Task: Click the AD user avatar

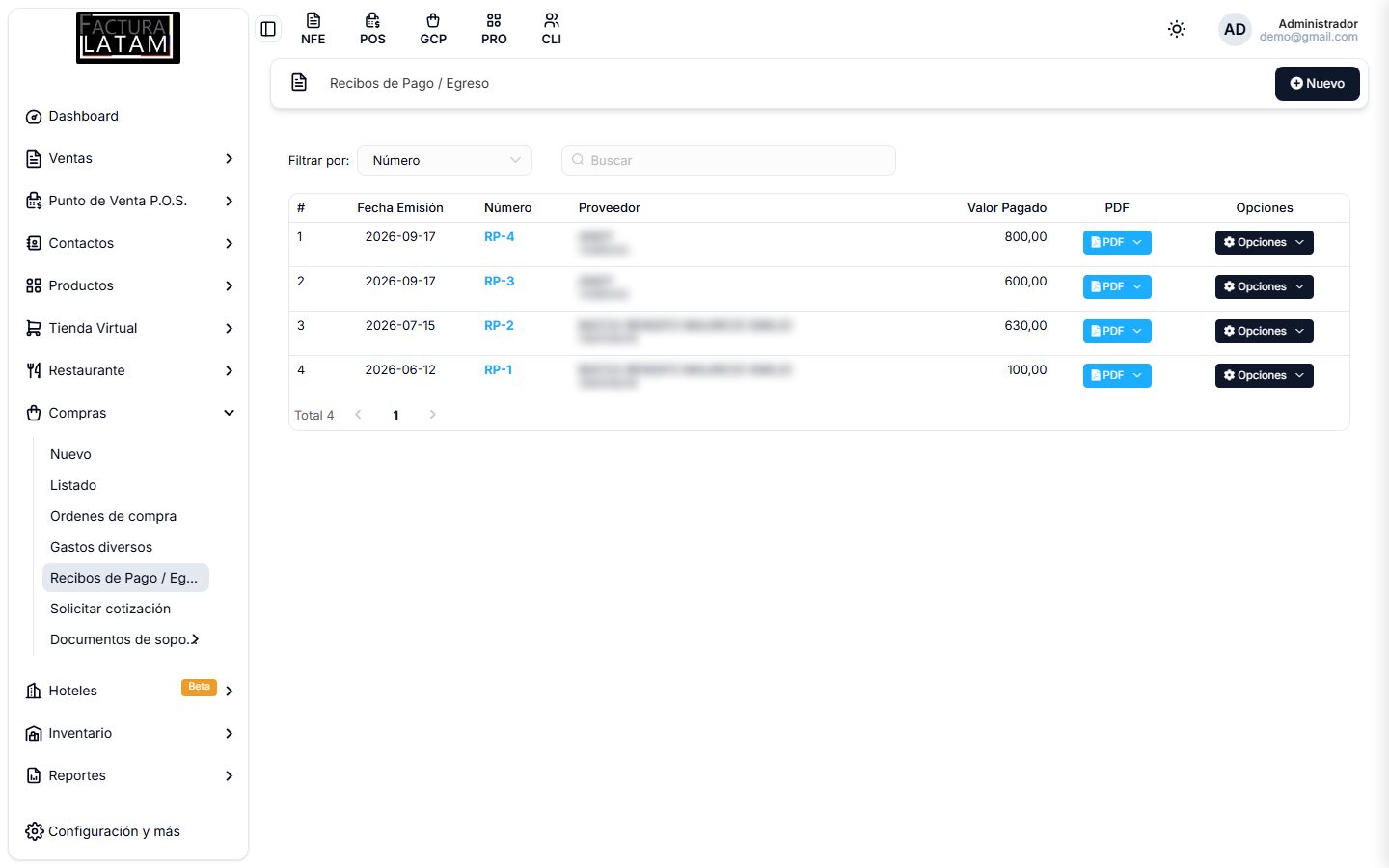Action: click(x=1235, y=29)
